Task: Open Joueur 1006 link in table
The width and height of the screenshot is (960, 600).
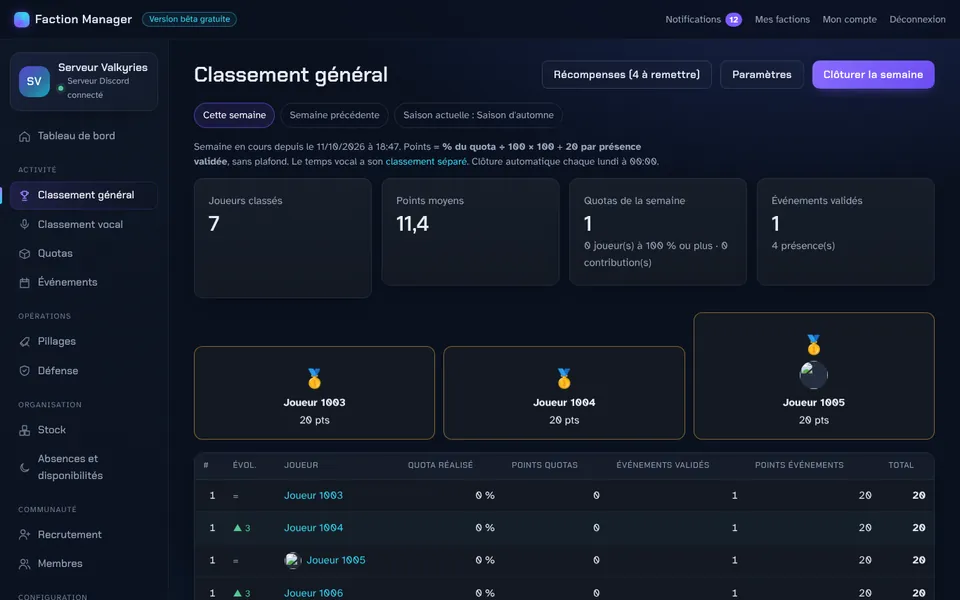Action: [313, 593]
